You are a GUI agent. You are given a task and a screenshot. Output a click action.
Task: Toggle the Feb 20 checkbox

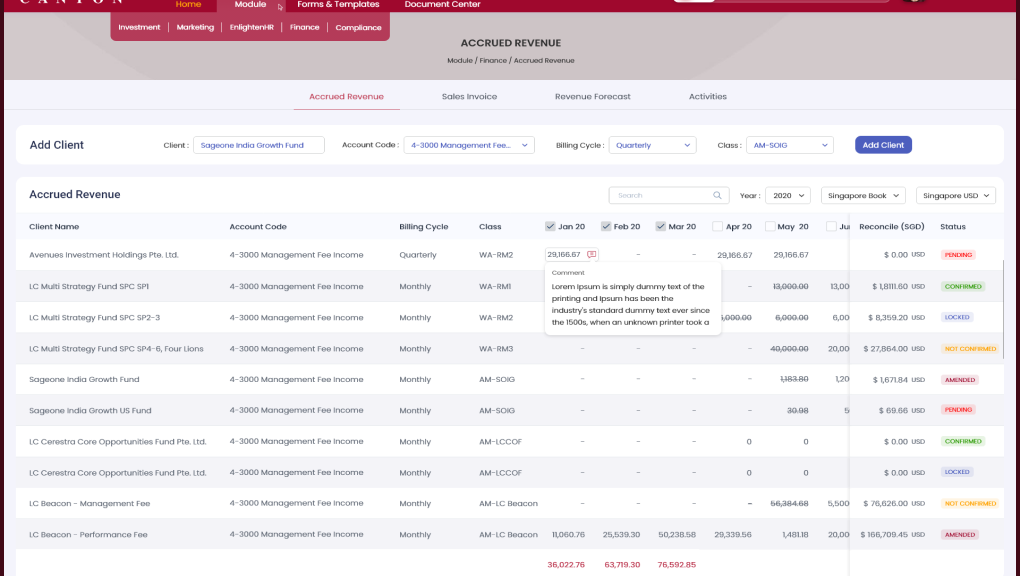(606, 226)
